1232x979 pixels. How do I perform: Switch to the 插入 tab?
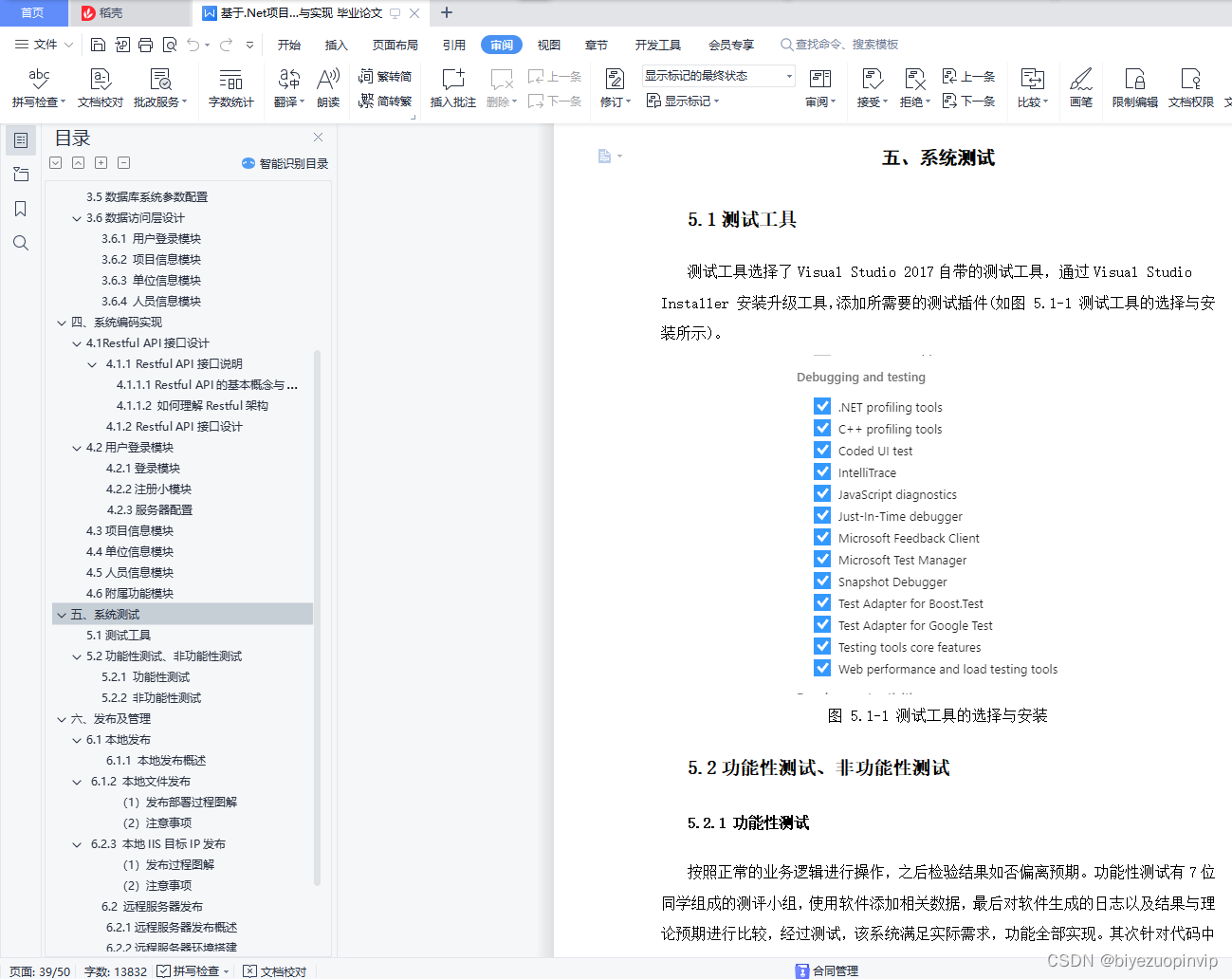click(x=337, y=45)
